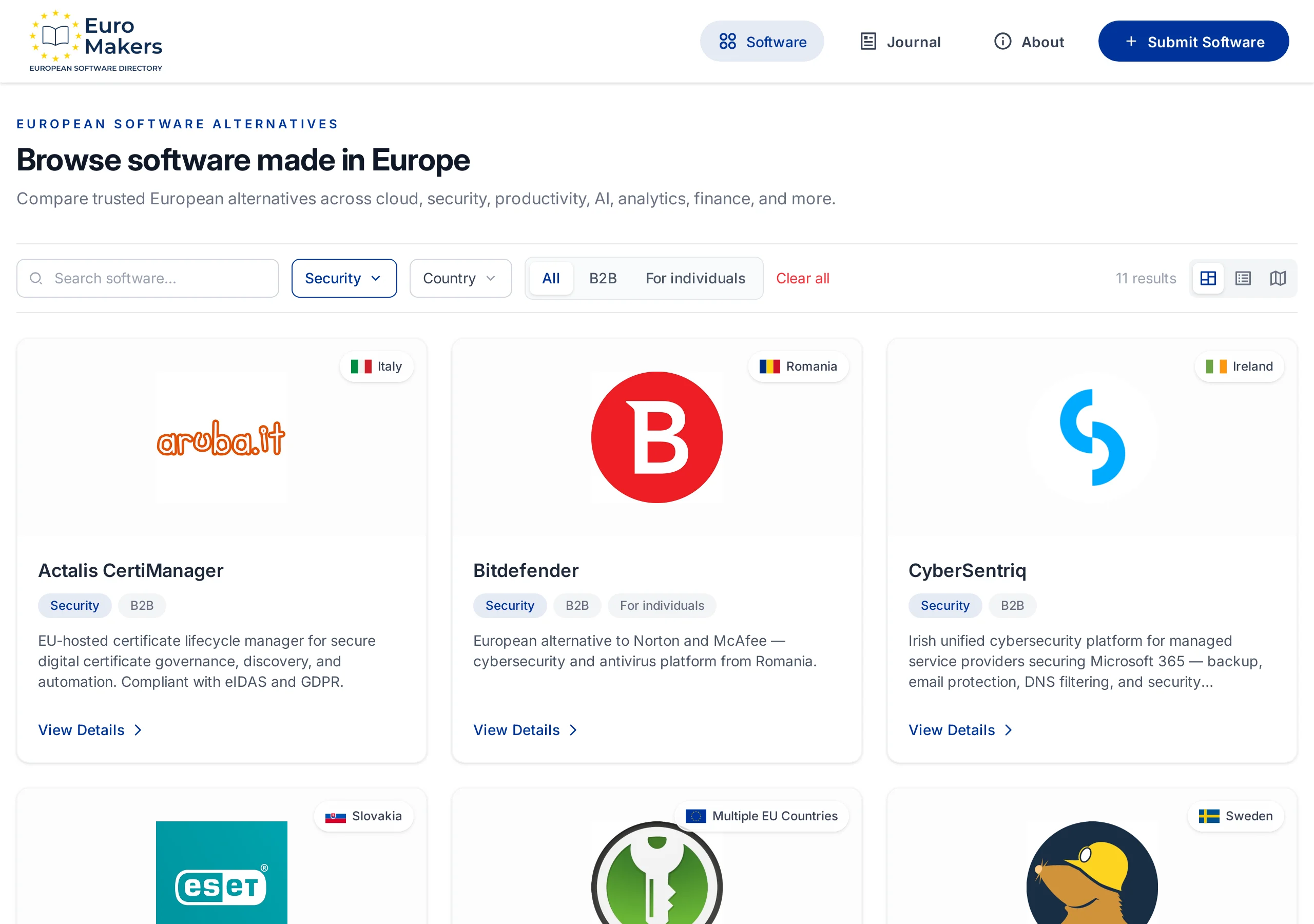
Task: Click the CyberSentriq logo
Action: point(1092,437)
